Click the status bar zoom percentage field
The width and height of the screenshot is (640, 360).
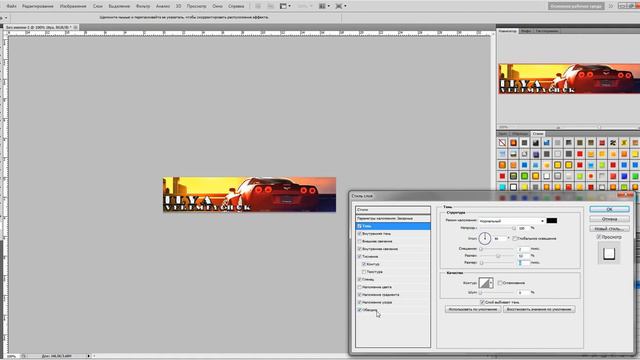[11, 356]
